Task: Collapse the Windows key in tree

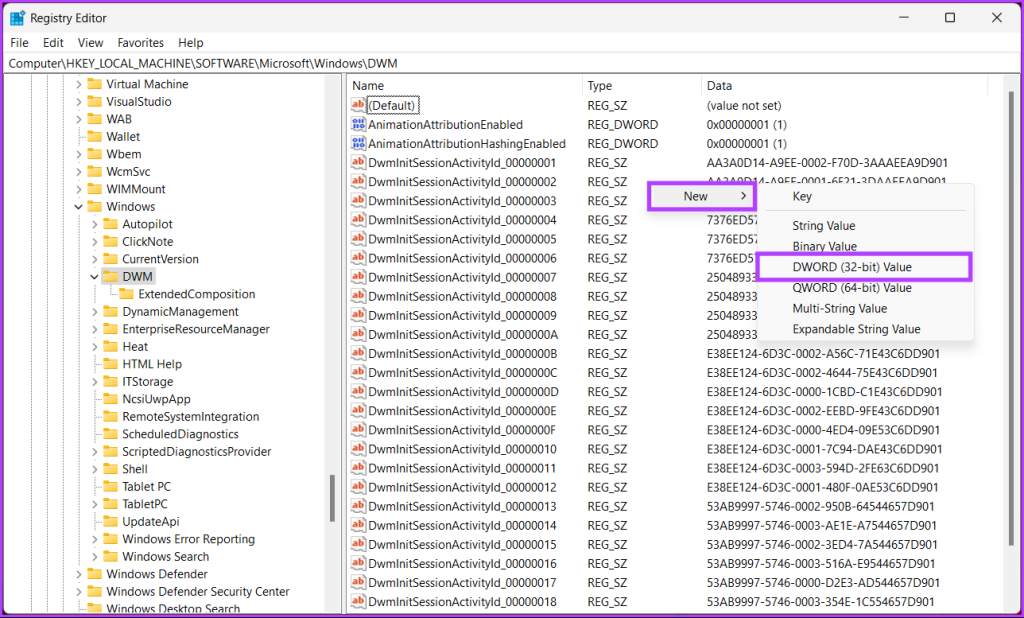Action: point(79,207)
